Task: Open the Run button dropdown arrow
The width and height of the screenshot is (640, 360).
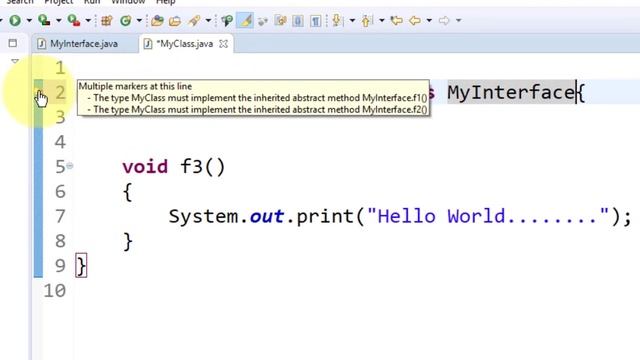Action: 29,20
